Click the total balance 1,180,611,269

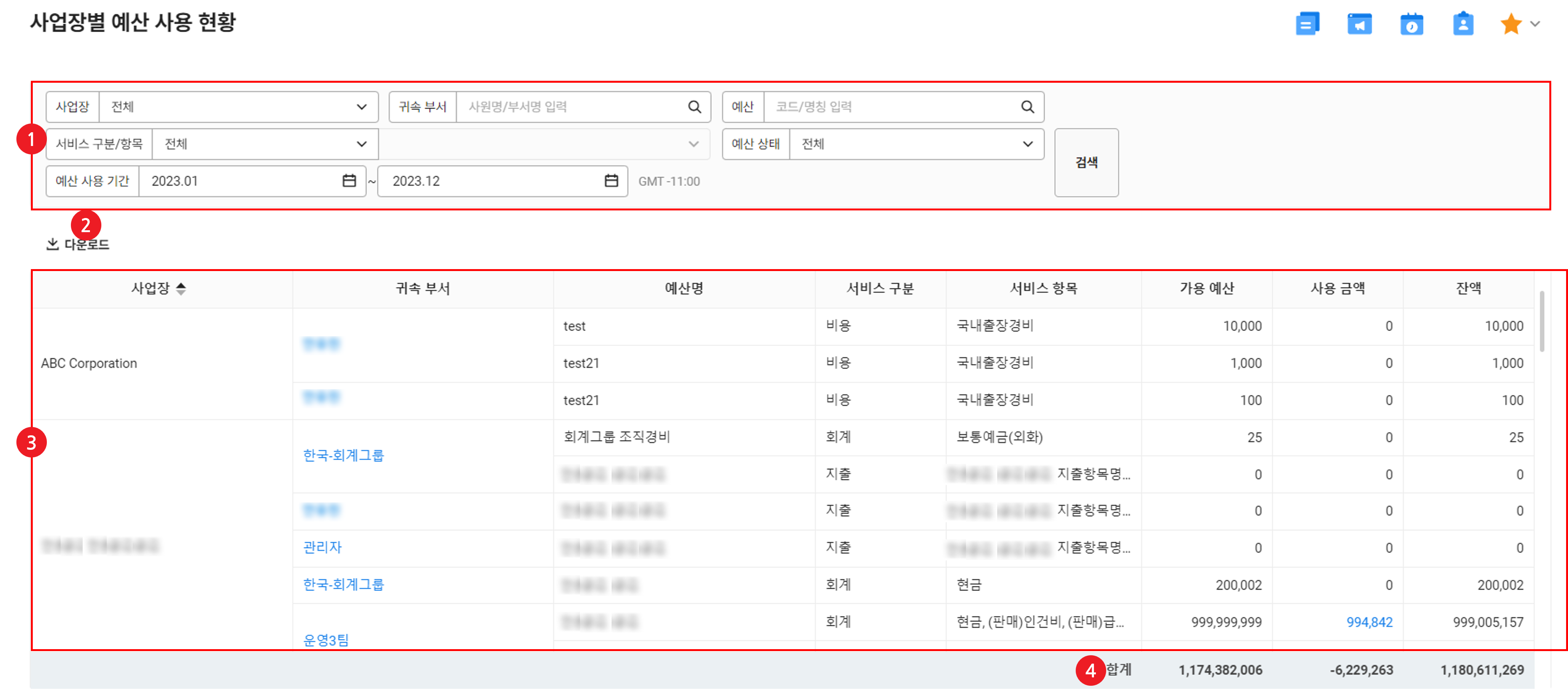[1482, 671]
